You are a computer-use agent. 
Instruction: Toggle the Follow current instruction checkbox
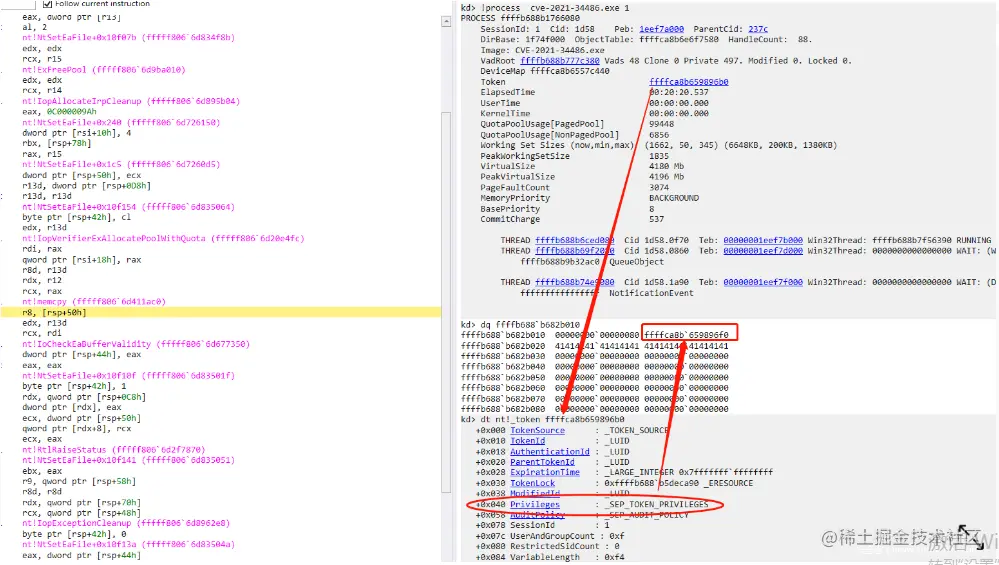pyautogui.click(x=47, y=3)
